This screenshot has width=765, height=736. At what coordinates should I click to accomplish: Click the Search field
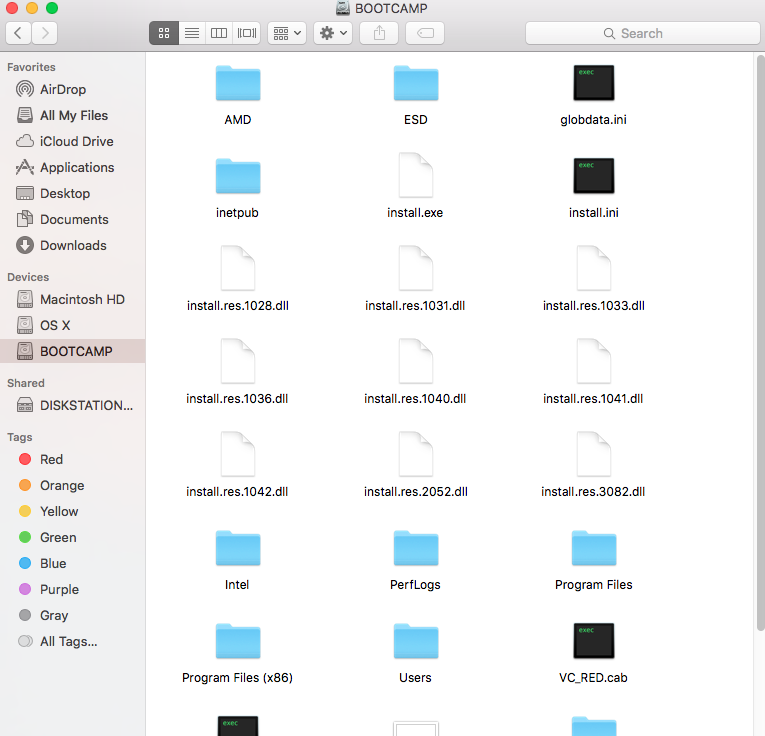(643, 33)
